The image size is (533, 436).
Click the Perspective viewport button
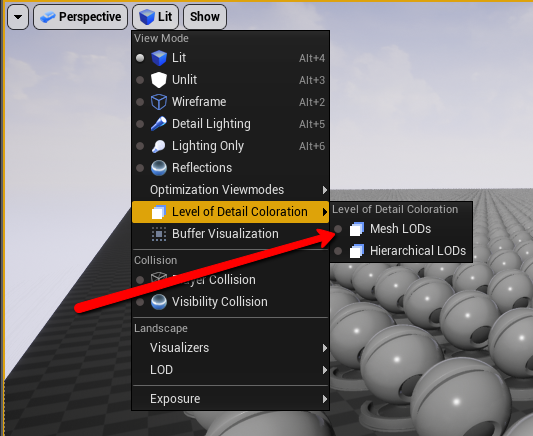click(81, 17)
